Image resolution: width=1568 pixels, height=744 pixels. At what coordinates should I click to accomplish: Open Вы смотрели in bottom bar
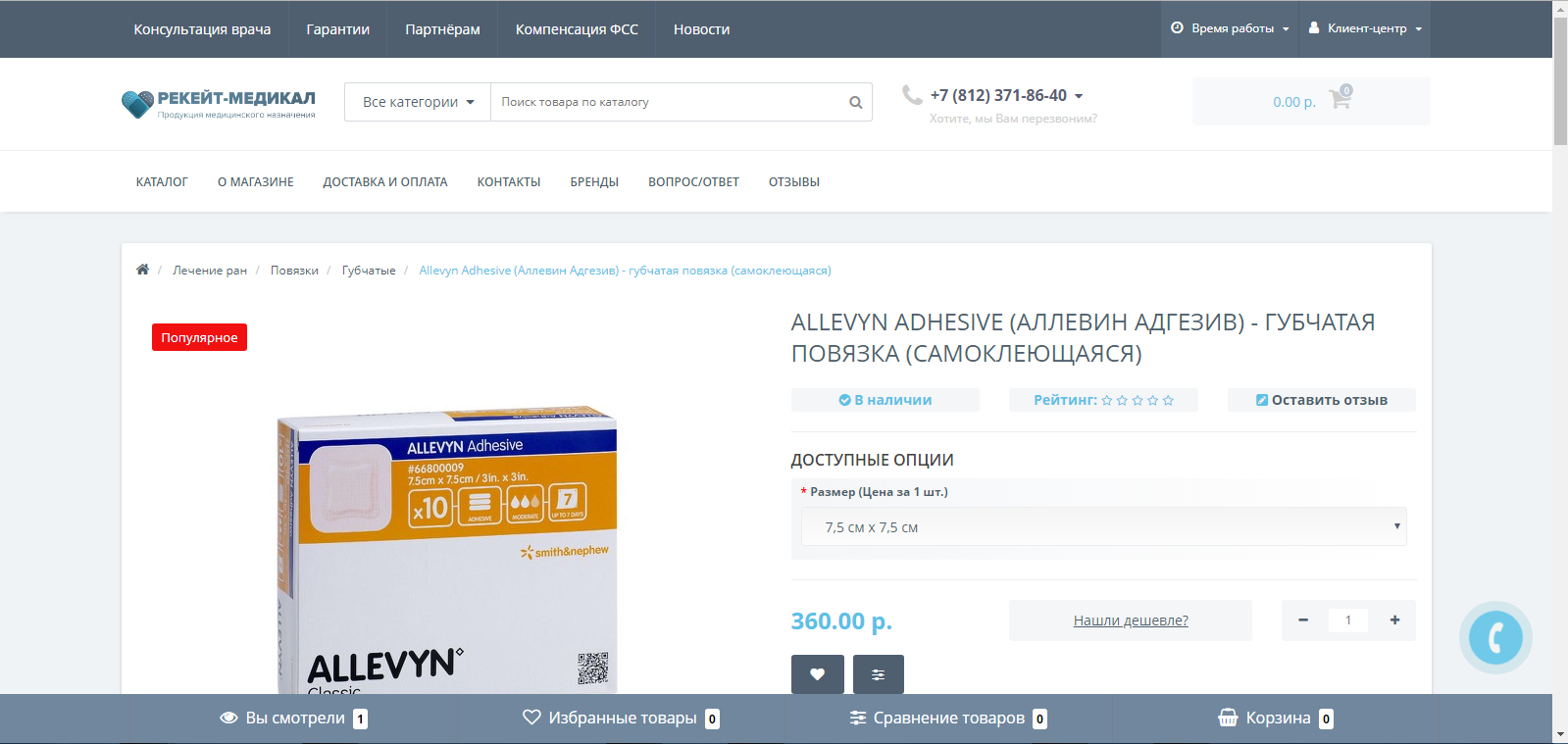pos(293,719)
